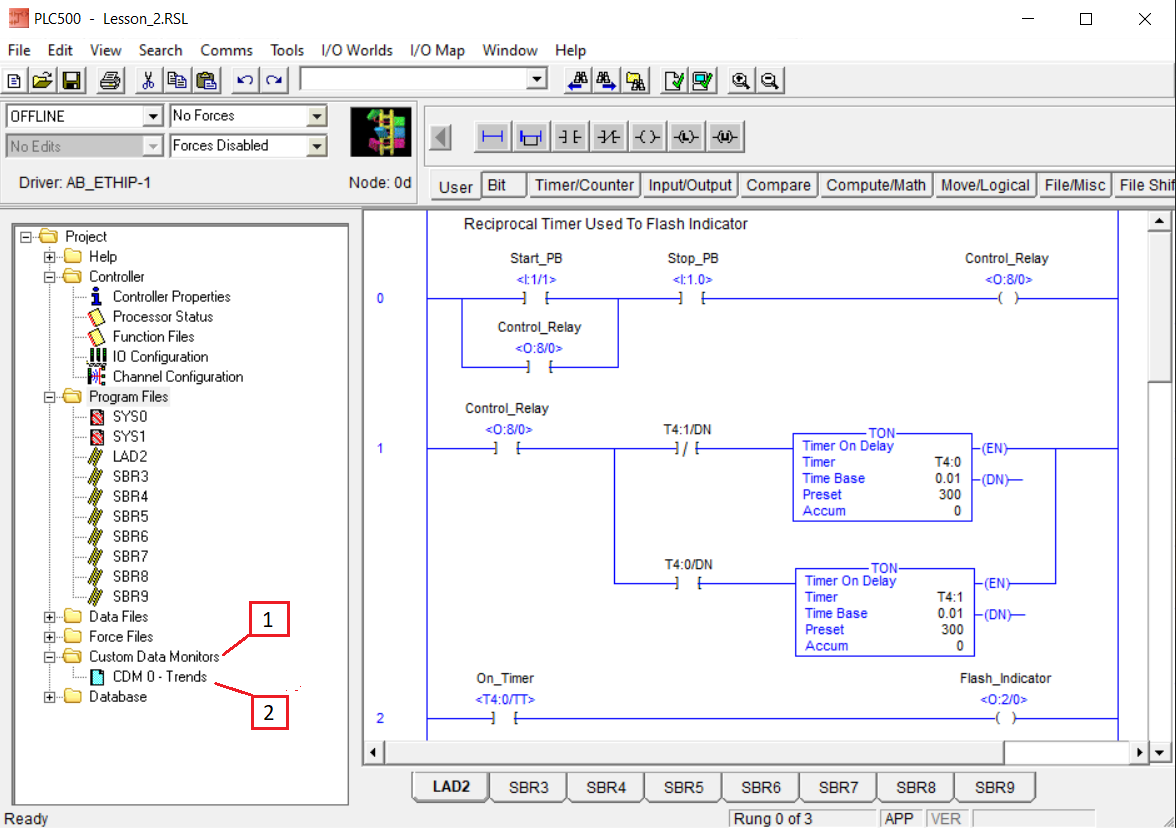Click the Find previous binoculars icon
This screenshot has height=828, width=1176.
(578, 80)
